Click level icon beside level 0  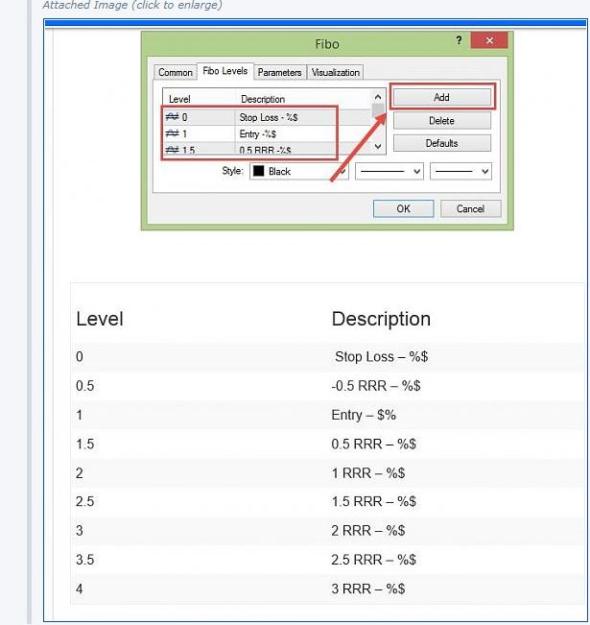pos(172,117)
